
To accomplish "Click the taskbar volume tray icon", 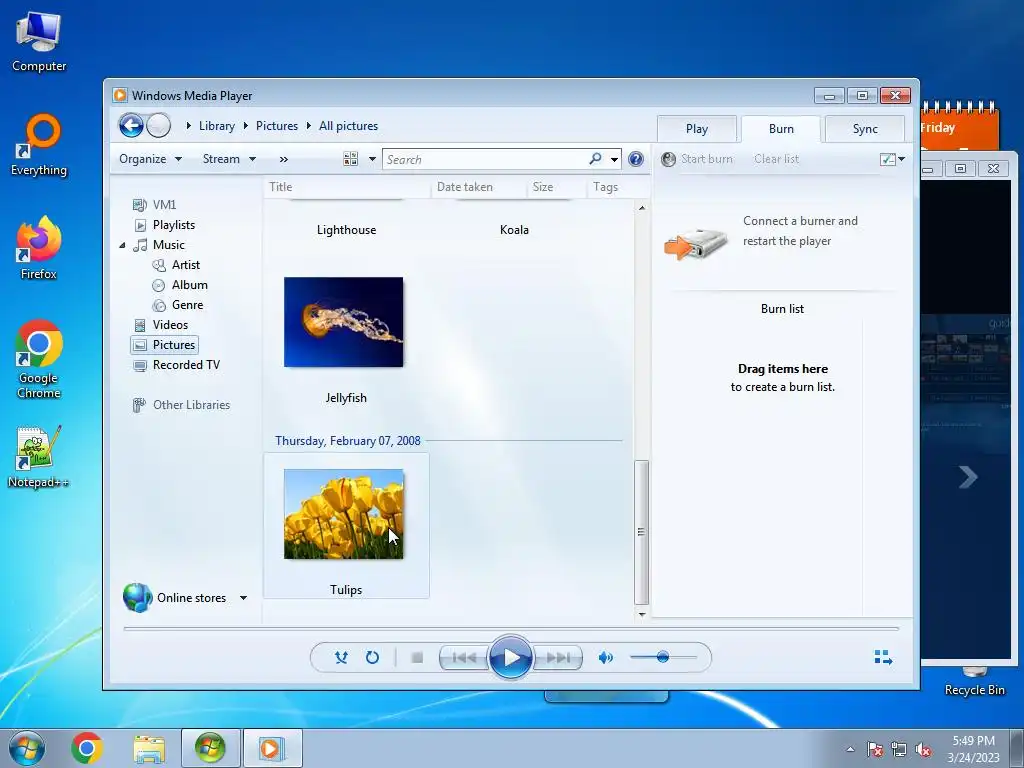I will tap(923, 749).
